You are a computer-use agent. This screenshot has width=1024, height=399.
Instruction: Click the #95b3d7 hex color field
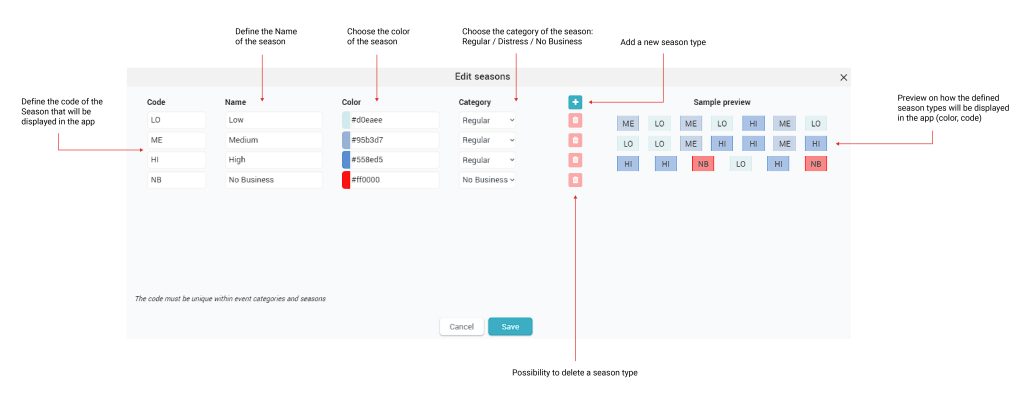[x=394, y=140]
